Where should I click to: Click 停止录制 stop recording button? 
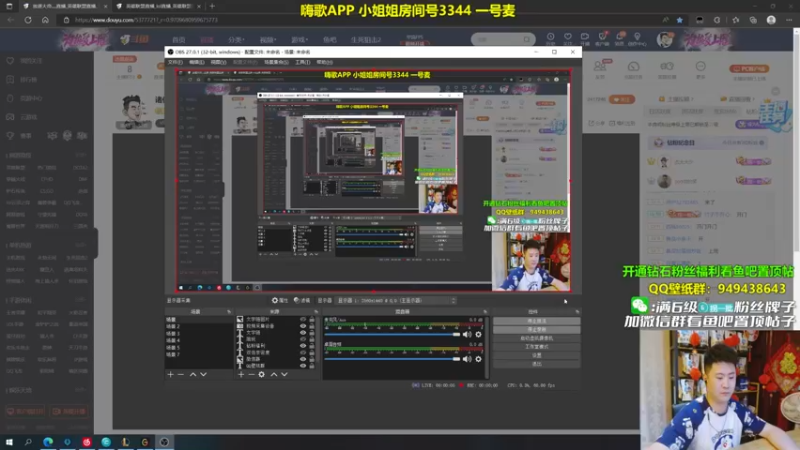(x=536, y=330)
